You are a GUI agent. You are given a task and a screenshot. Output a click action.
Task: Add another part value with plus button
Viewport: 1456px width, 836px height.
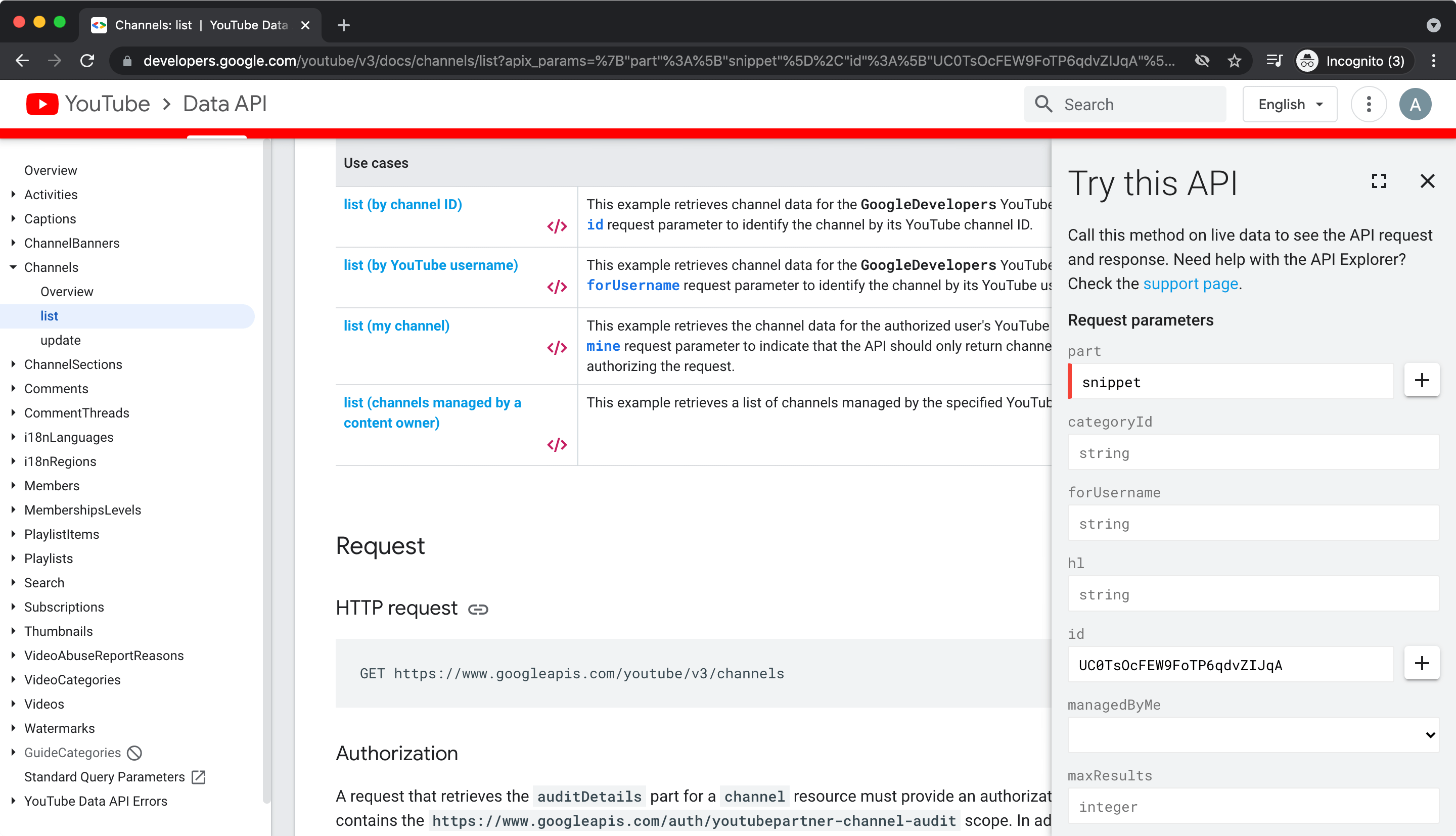pyautogui.click(x=1422, y=380)
